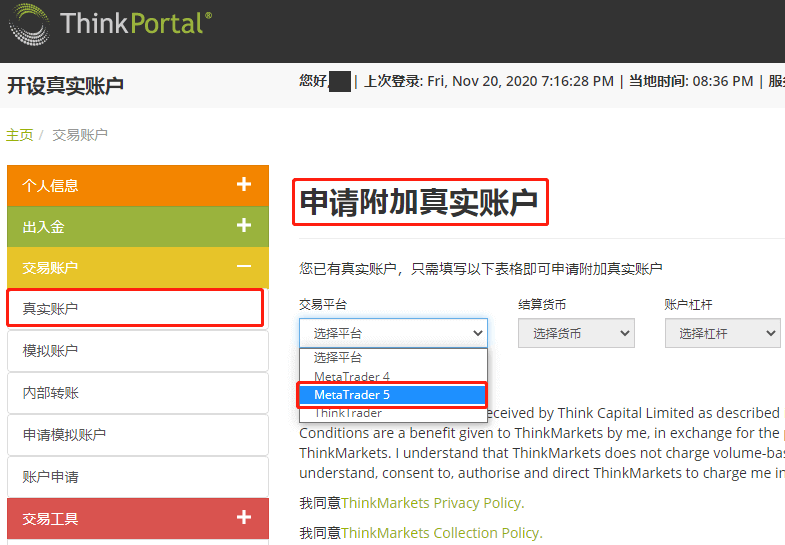This screenshot has width=785, height=545.
Task: Open the 账户申请 menu item
Action: [x=138, y=477]
